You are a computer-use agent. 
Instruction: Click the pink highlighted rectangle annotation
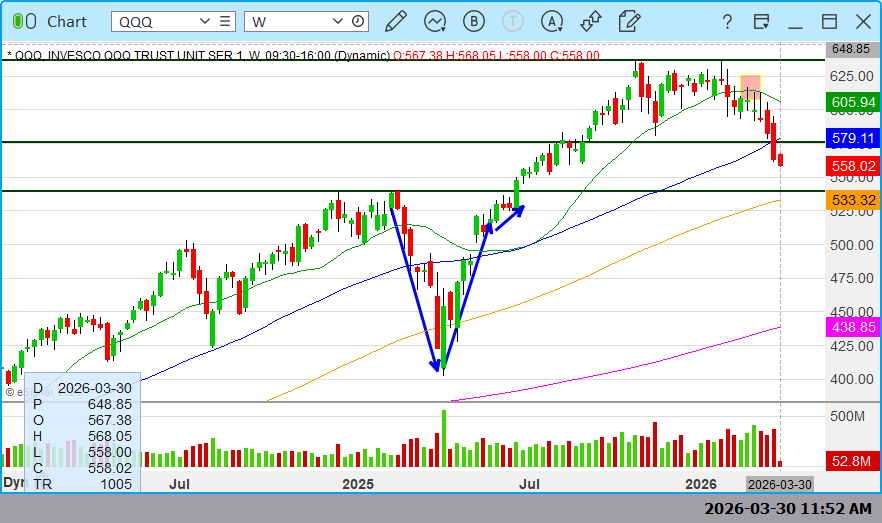pyautogui.click(x=750, y=87)
